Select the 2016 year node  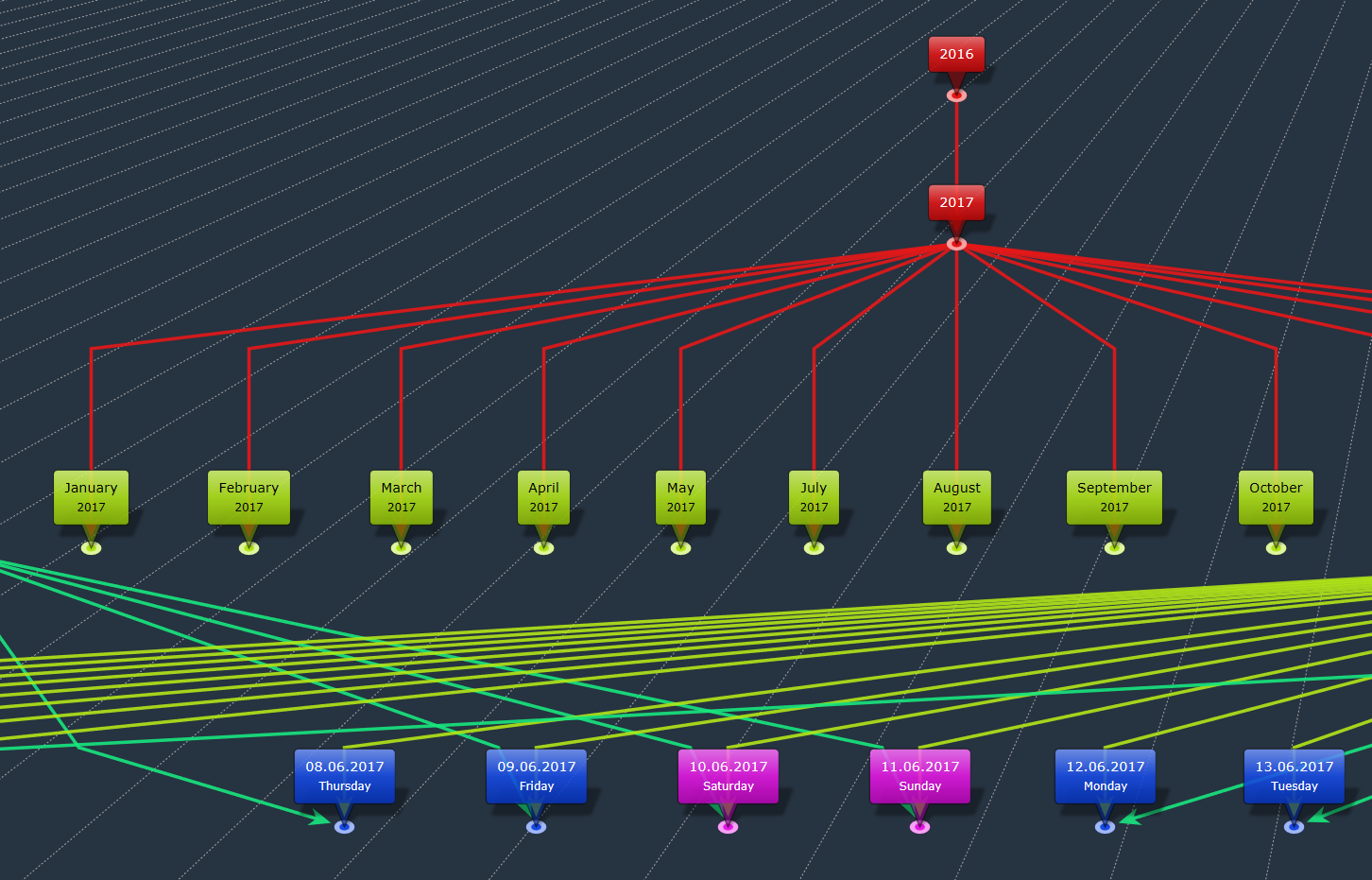956,54
